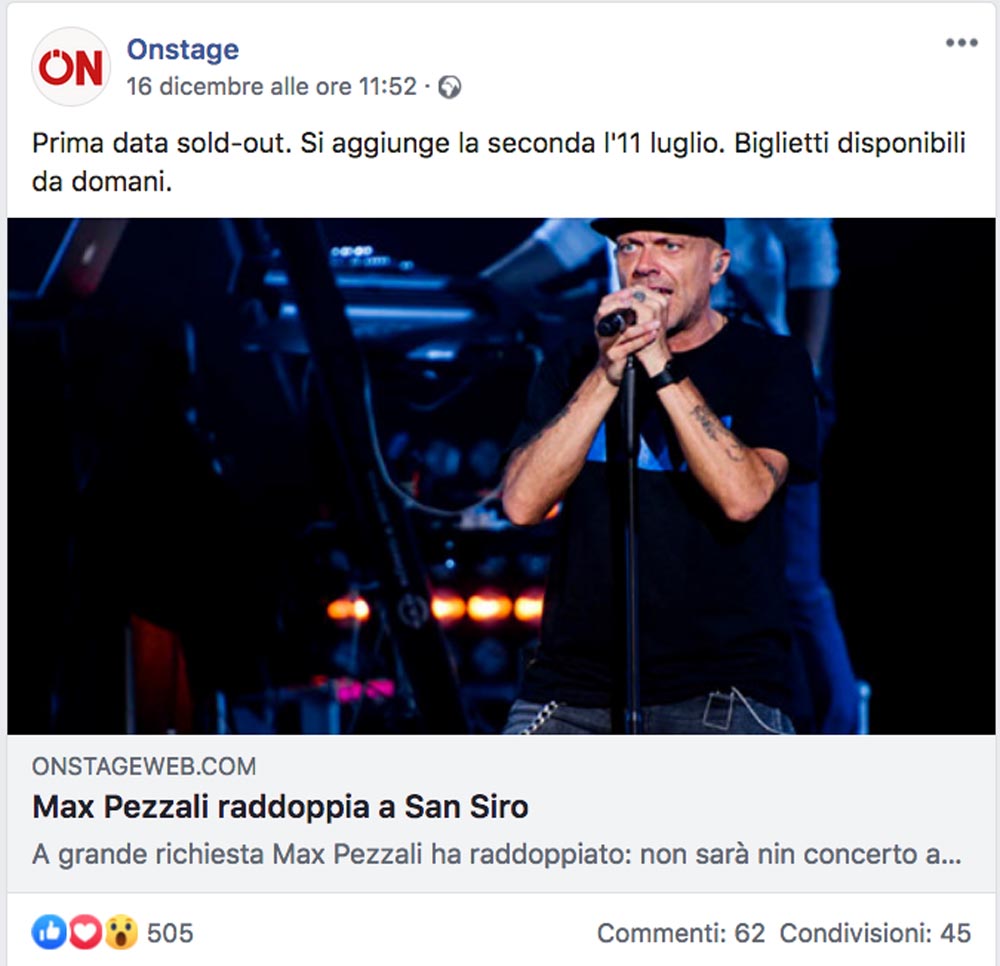Open the headline Max Pezzali raddoppia a San Siro

pos(280,807)
